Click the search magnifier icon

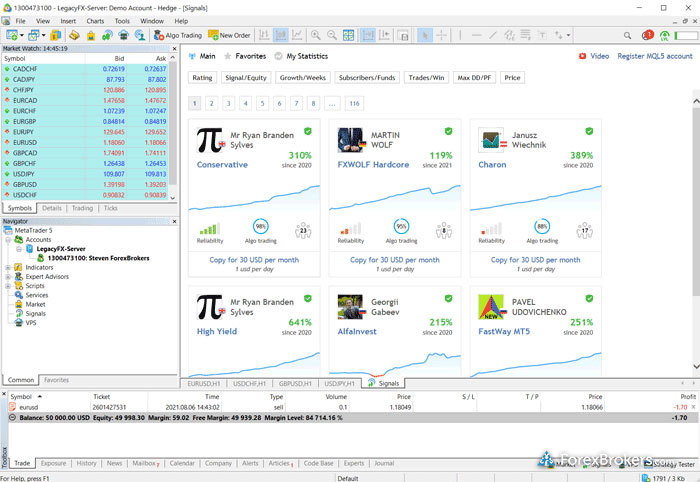pos(627,35)
